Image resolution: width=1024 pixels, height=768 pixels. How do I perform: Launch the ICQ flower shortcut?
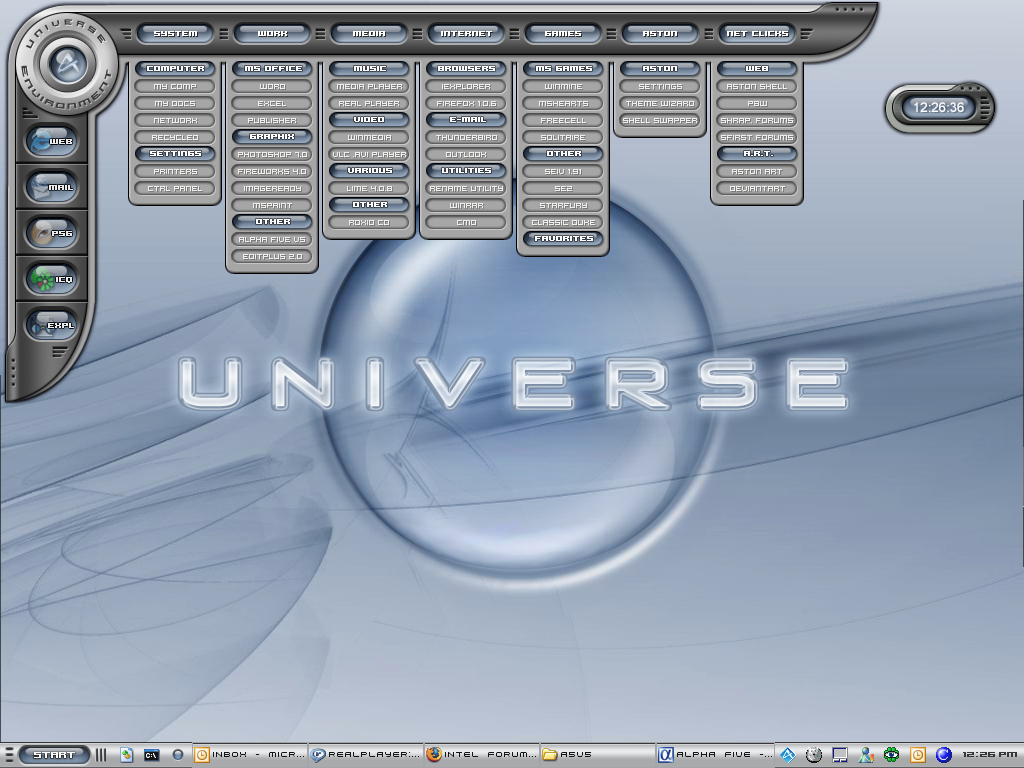coord(52,279)
